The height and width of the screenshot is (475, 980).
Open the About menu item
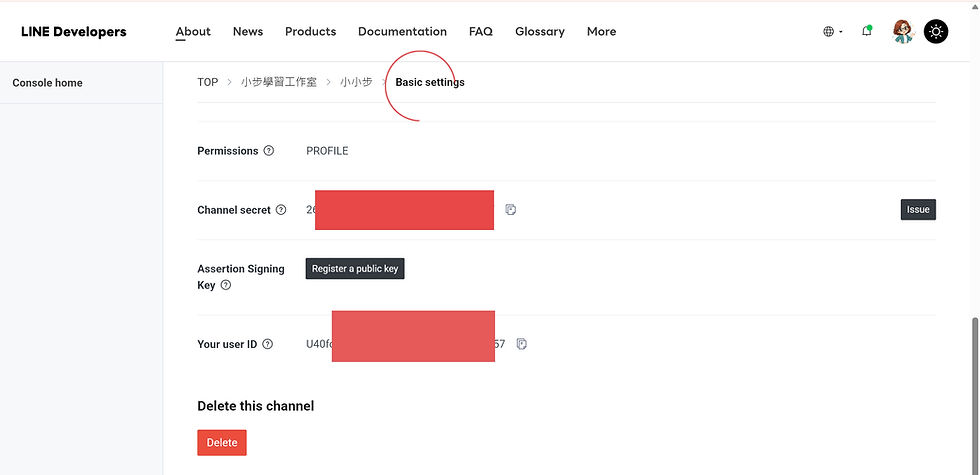(x=193, y=31)
